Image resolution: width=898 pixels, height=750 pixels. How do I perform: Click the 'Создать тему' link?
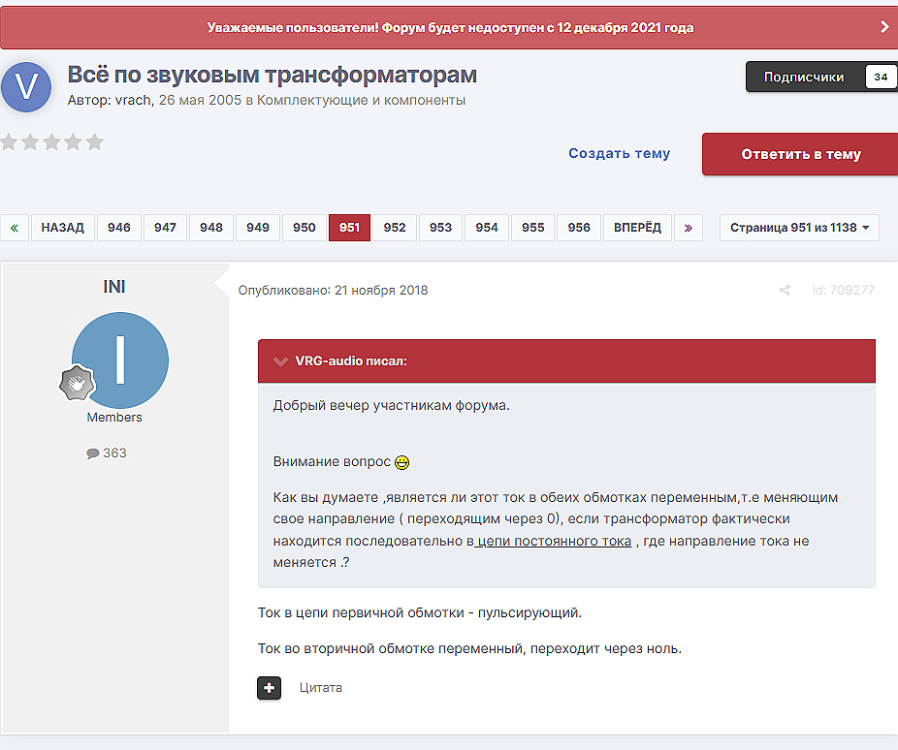tap(619, 153)
